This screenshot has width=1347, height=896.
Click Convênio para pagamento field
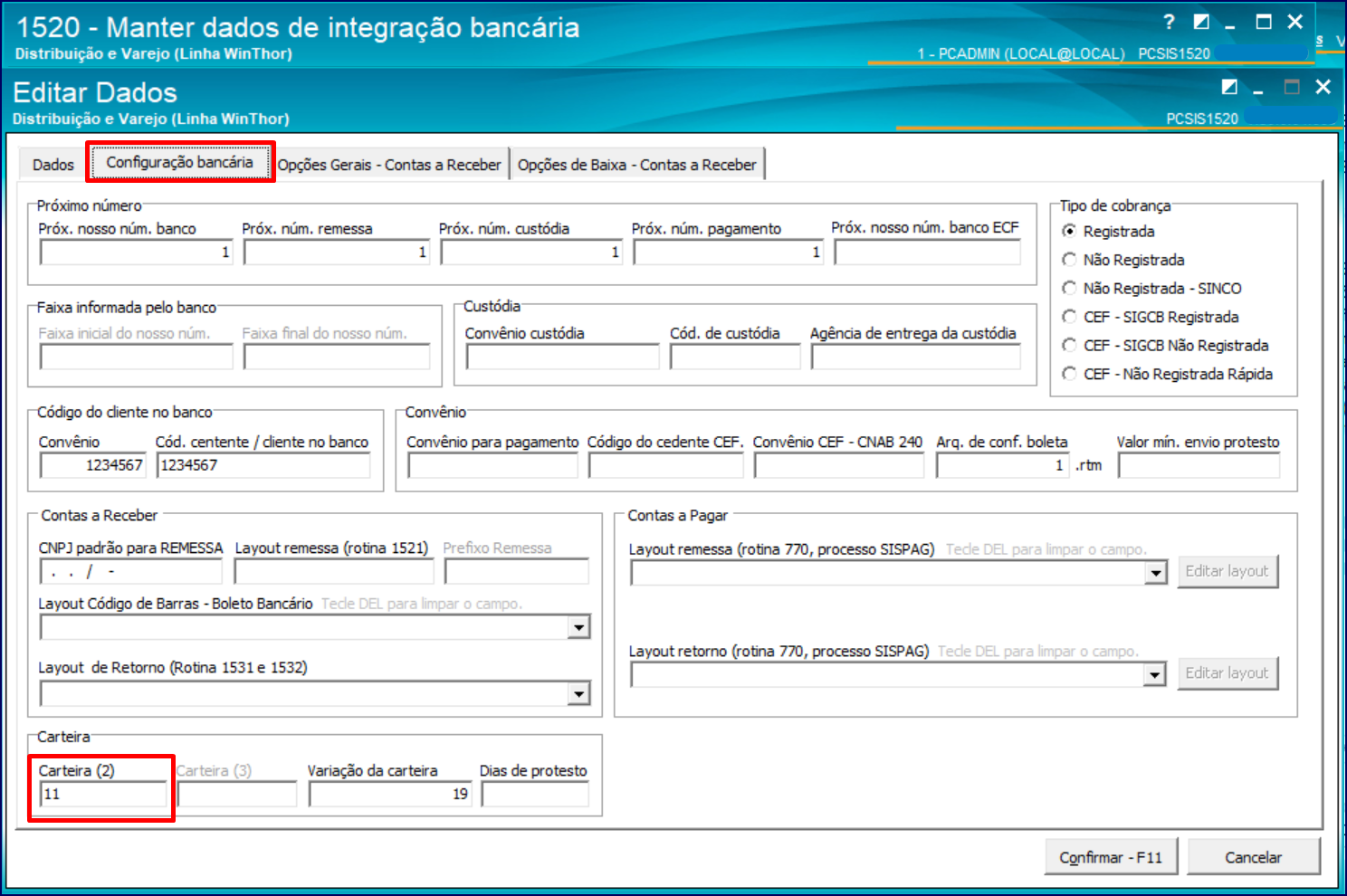(492, 465)
